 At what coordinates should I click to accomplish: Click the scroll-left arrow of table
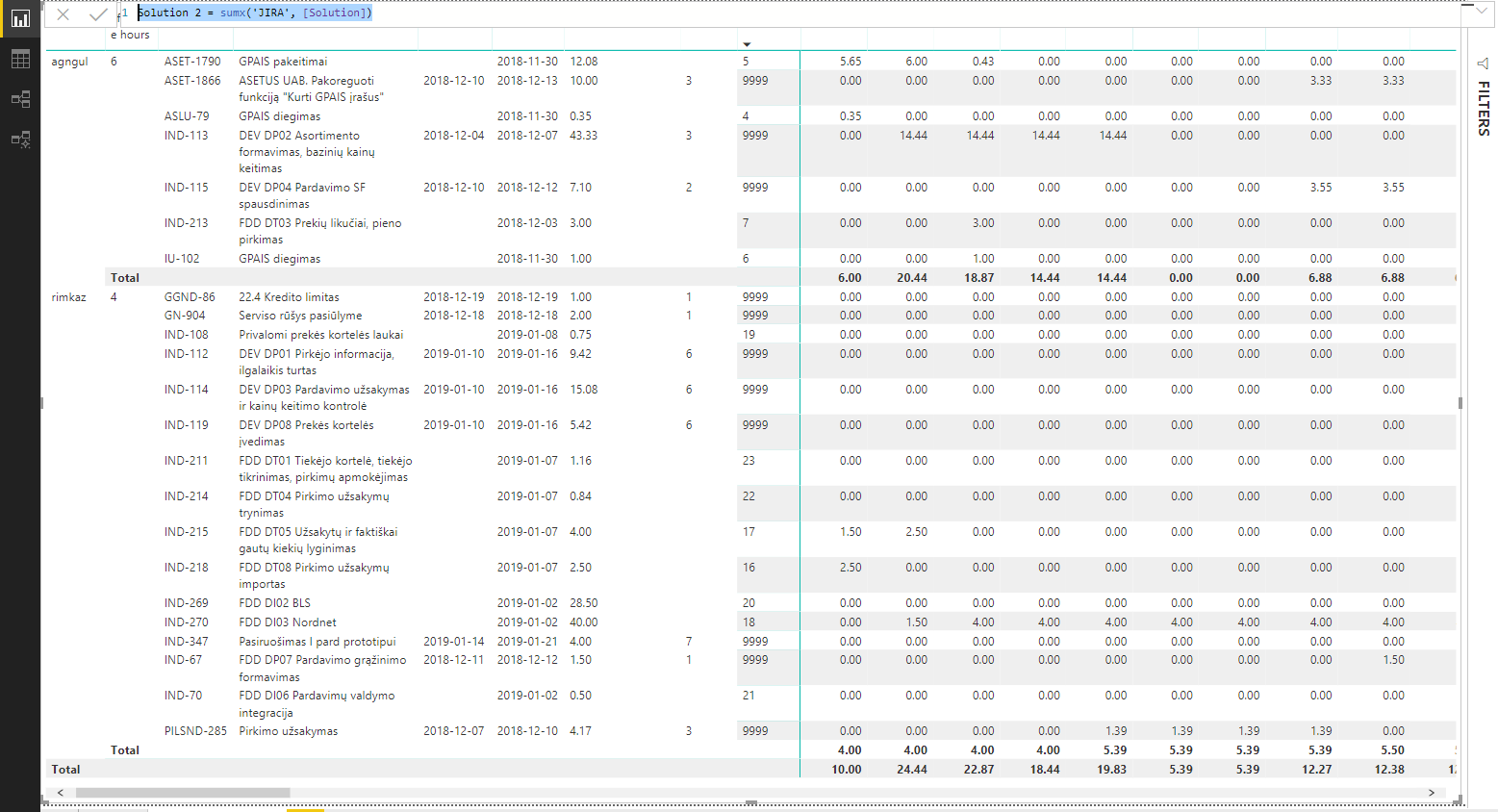pyautogui.click(x=61, y=793)
